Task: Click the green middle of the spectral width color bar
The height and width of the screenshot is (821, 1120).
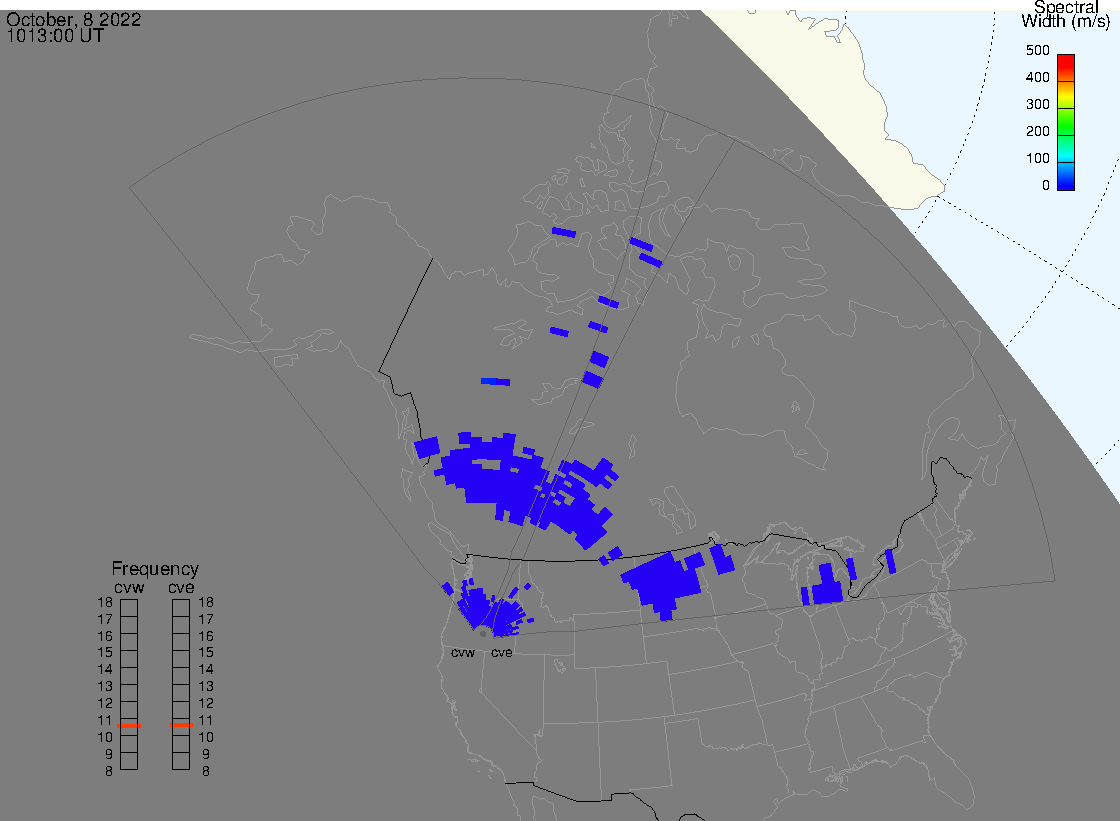Action: pyautogui.click(x=1066, y=122)
